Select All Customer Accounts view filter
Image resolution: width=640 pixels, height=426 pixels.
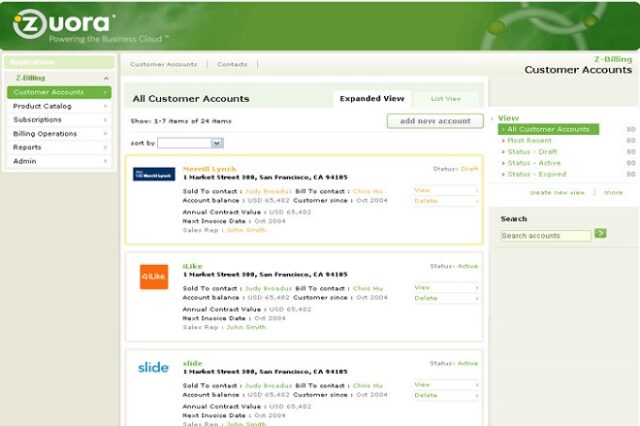[x=548, y=129]
